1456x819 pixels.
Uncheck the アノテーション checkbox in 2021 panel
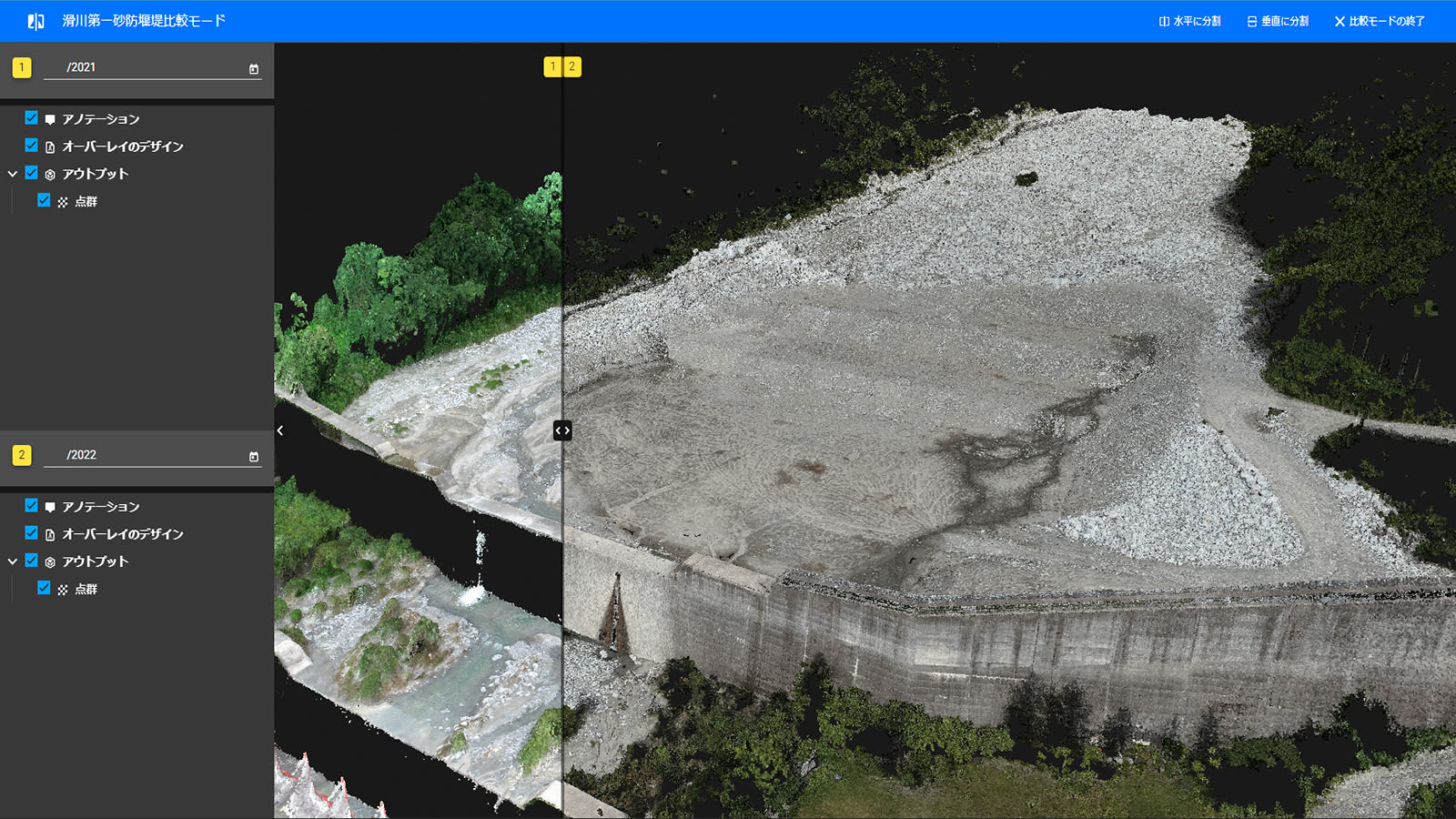(x=30, y=118)
